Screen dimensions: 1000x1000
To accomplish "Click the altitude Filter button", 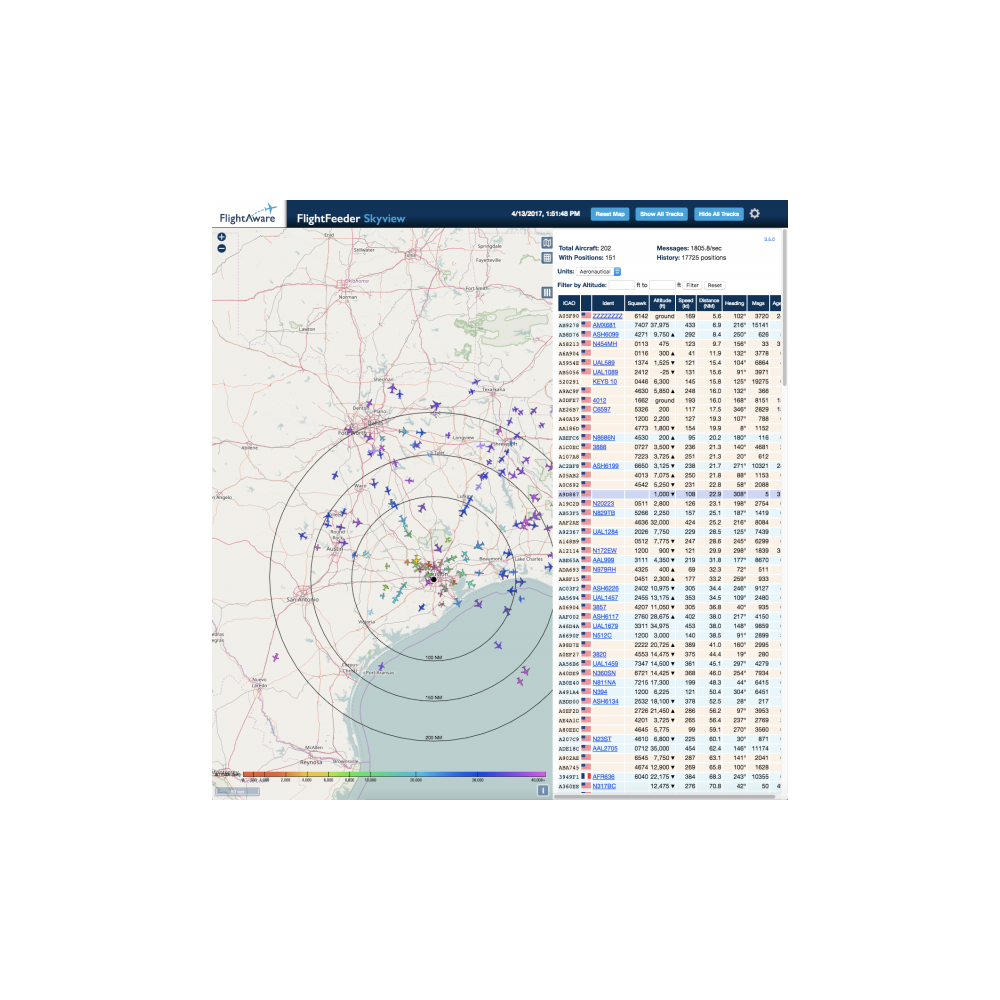I will pos(693,285).
